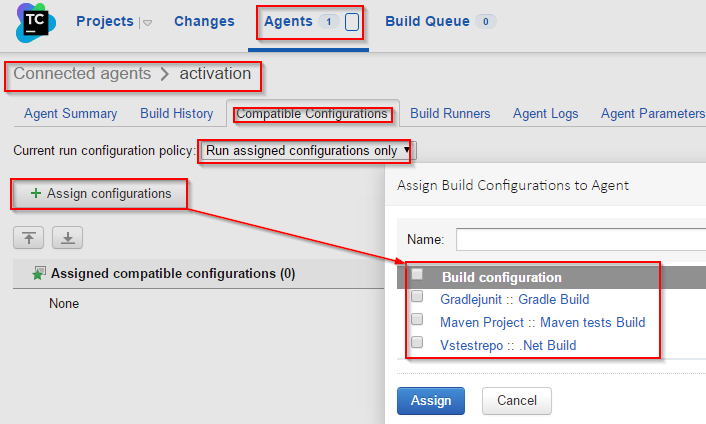Check the Vstestrepo .Net Build checkbox
706x424 pixels.
(x=417, y=342)
